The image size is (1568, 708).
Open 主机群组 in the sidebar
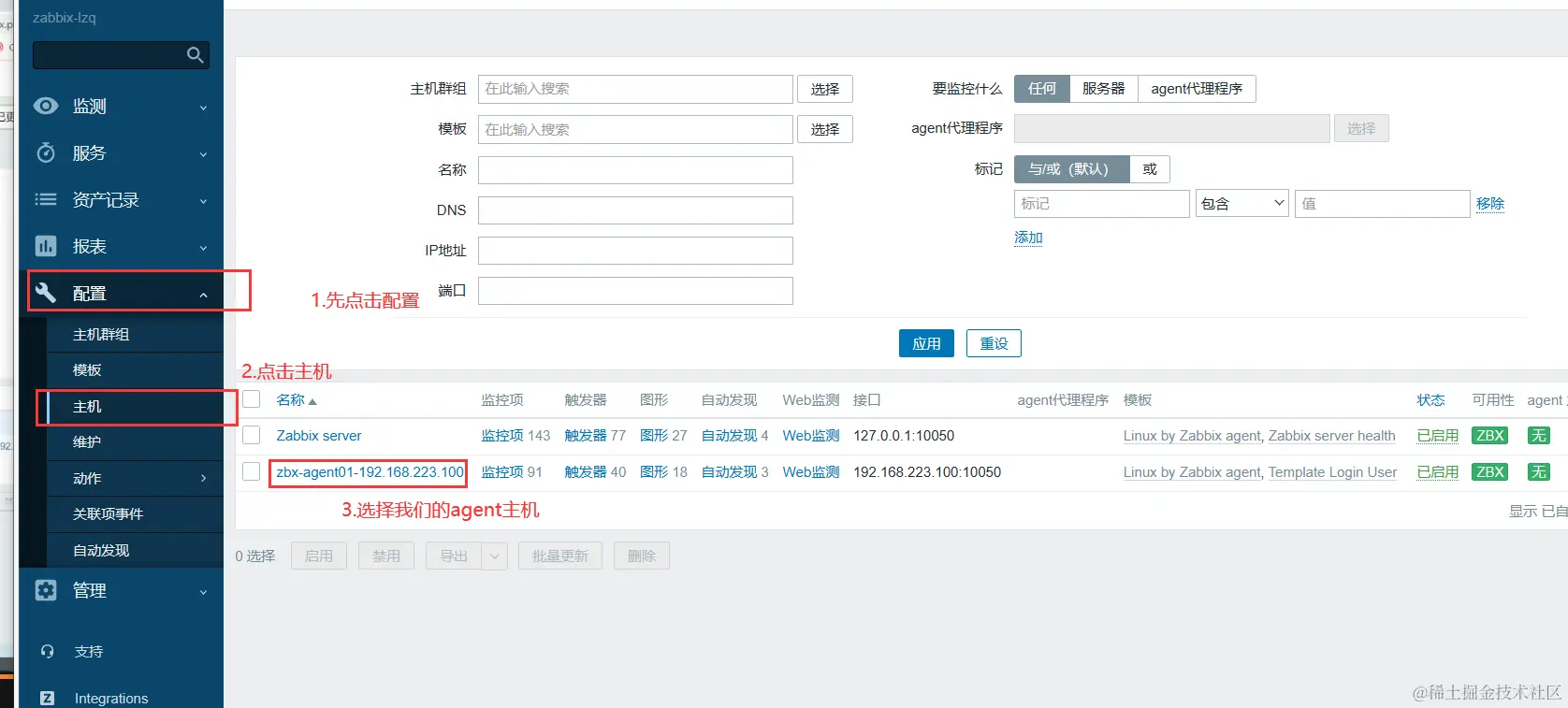(x=101, y=334)
